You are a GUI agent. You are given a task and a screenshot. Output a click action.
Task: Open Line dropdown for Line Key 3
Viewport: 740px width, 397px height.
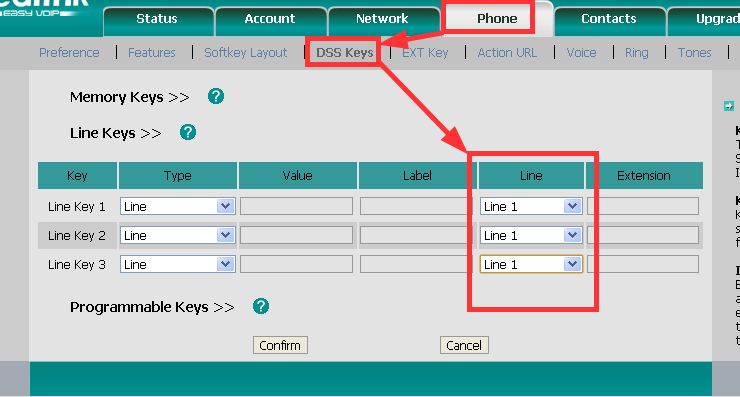tap(531, 264)
